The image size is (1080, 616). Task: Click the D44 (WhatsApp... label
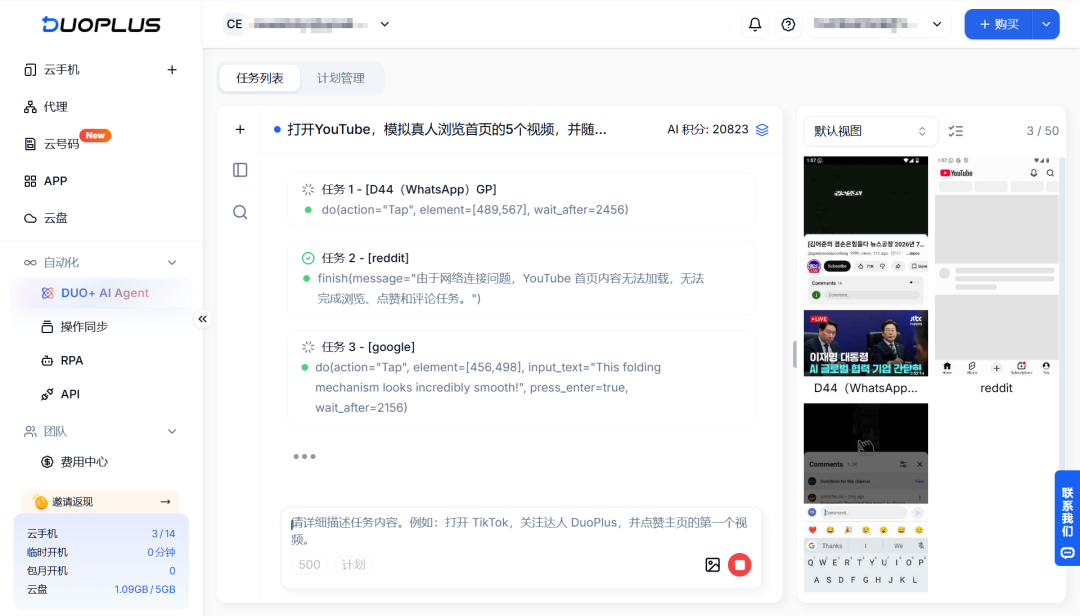(x=866, y=388)
